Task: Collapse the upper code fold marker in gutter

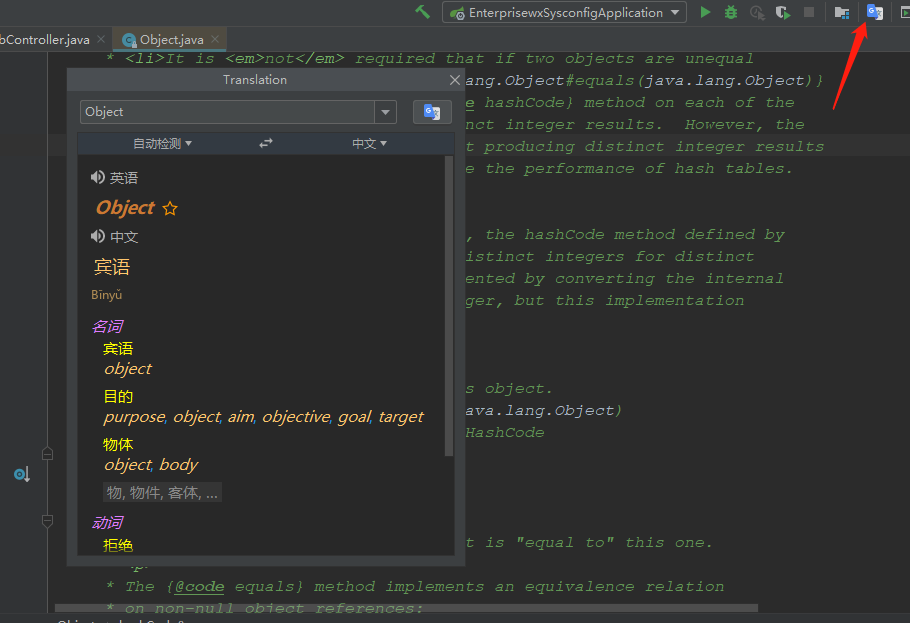Action: coord(48,454)
